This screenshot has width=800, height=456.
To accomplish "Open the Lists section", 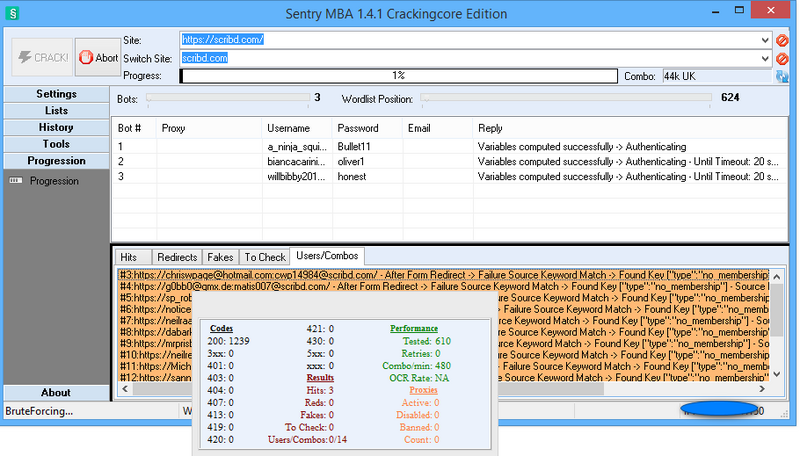I will pos(56,111).
